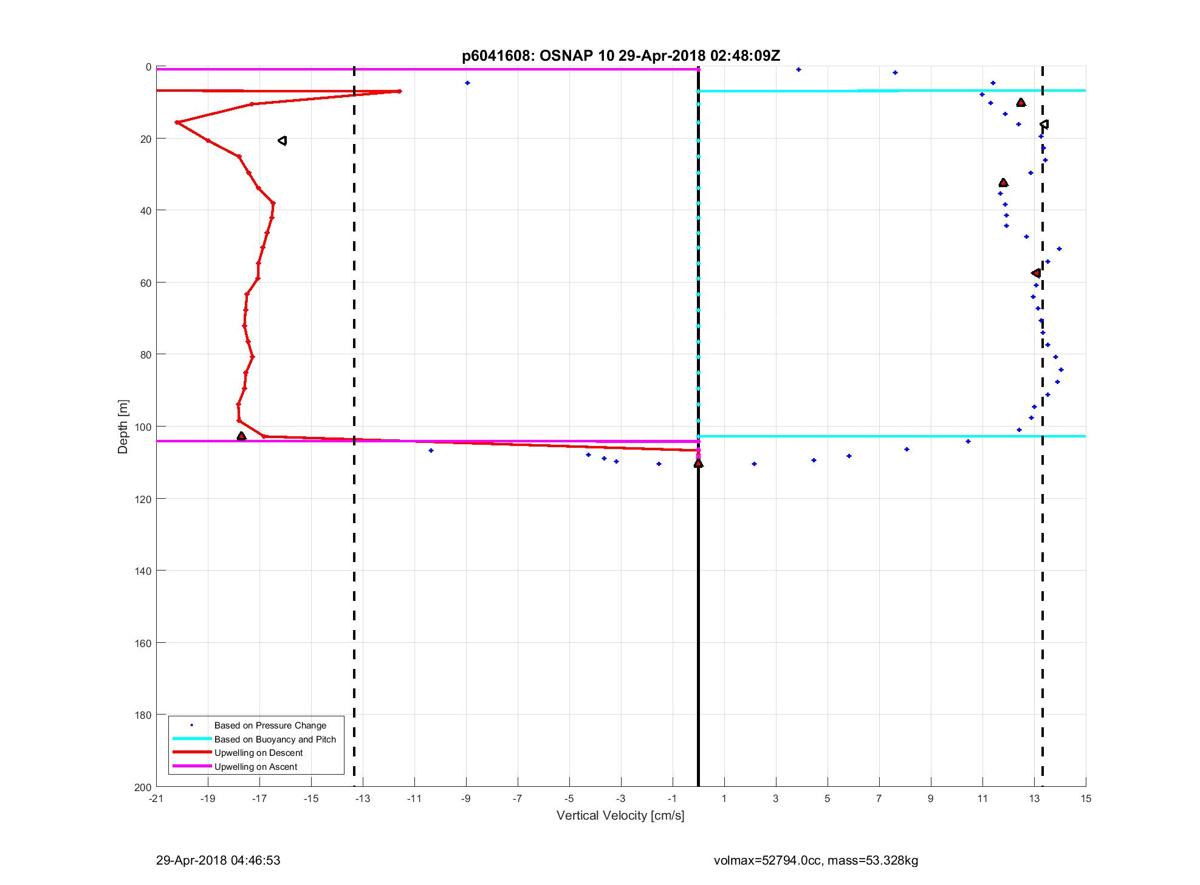Screen dimensions: 1200x885
Task: Click the red triangle marker on the zero-velocity line
Action: (x=698, y=463)
